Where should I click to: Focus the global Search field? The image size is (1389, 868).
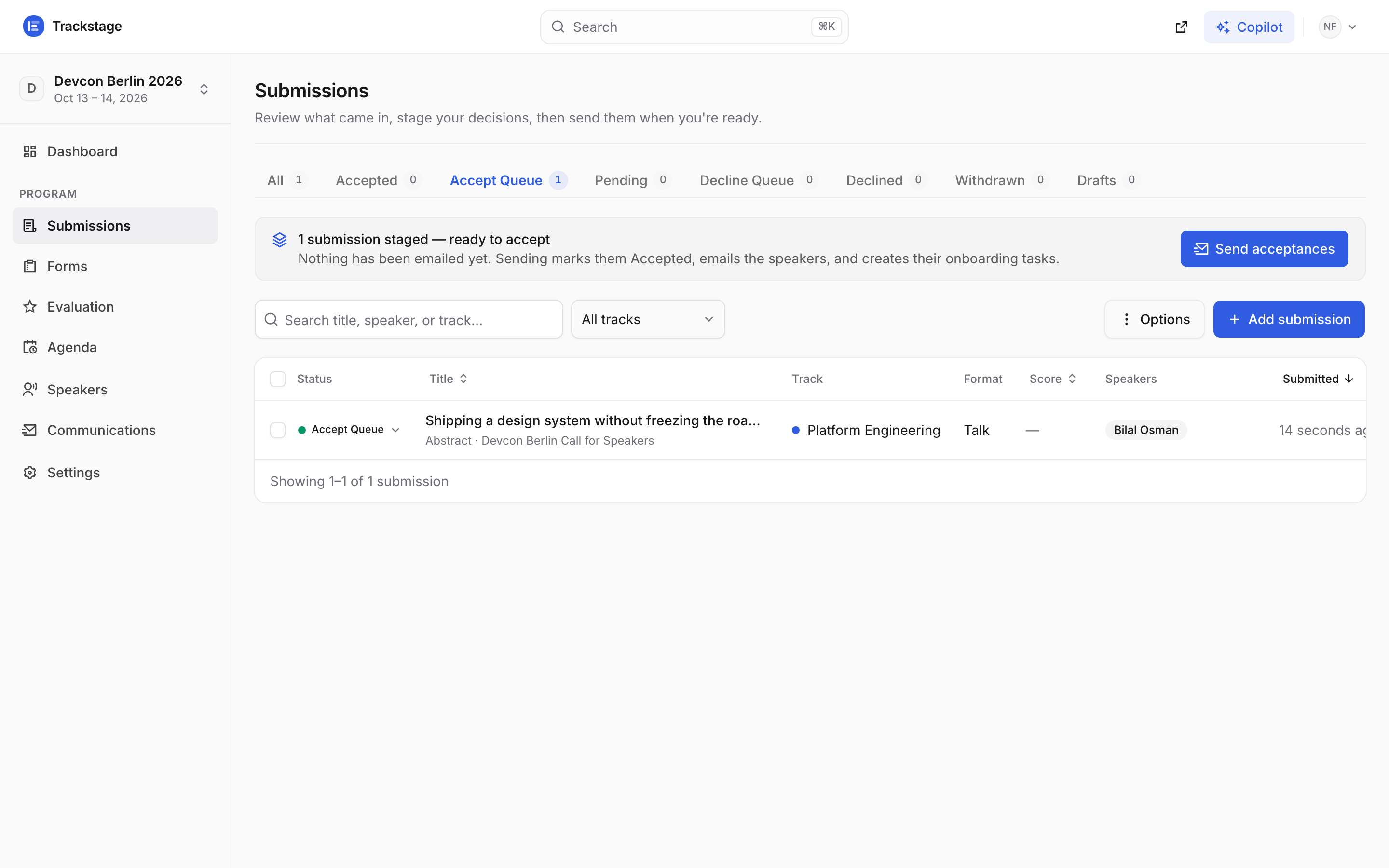694,27
